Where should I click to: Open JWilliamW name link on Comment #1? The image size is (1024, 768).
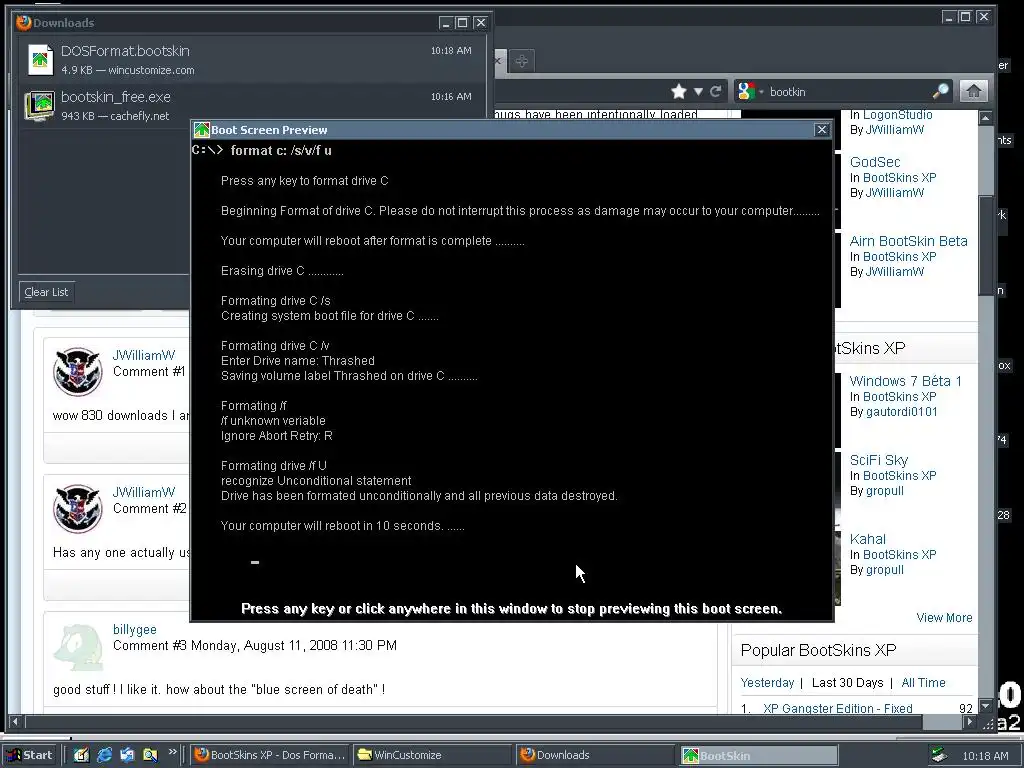144,355
